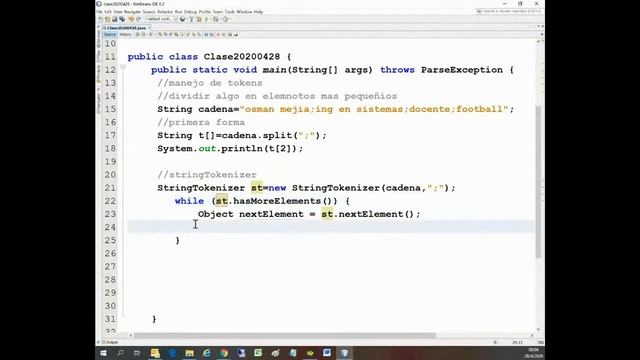Click the Shift Line Right icon

point(211,35)
